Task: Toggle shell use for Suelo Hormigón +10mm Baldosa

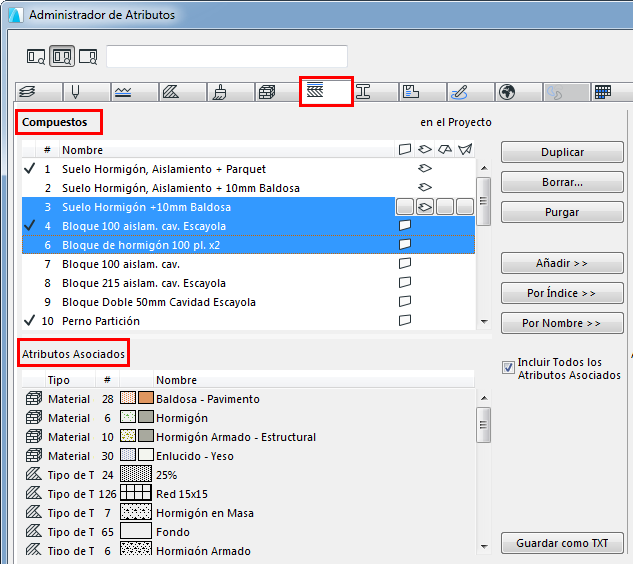Action: (465, 207)
